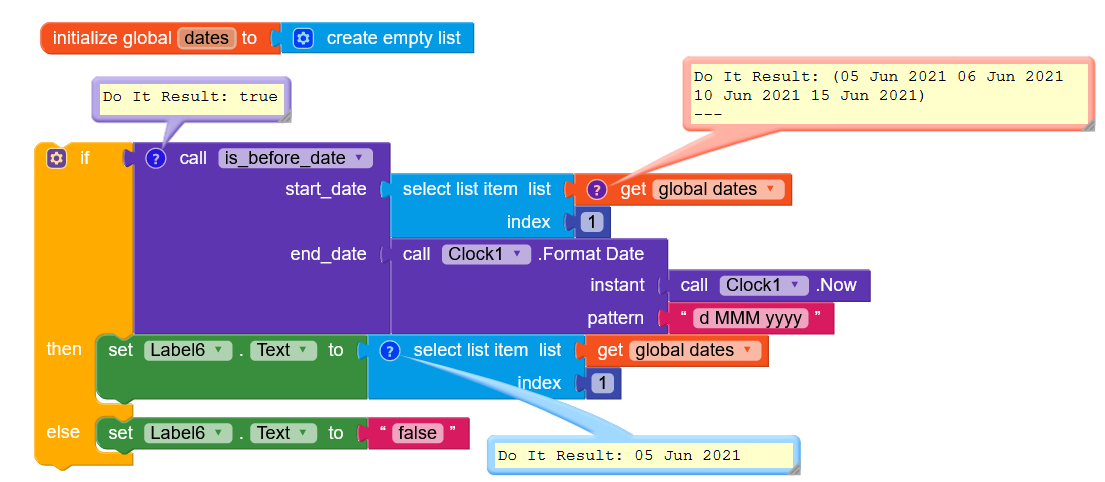
Task: Click the start_date parameter label
Action: click(326, 189)
